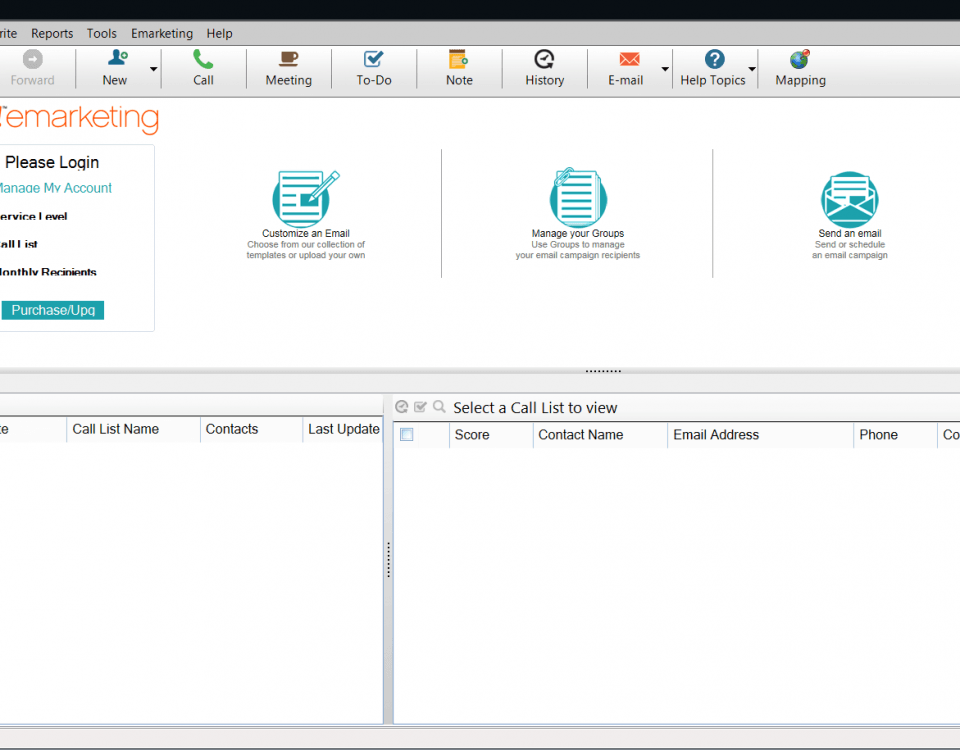Viewport: 960px width, 750px height.
Task: Insert a Note from toolbar
Action: [459, 68]
